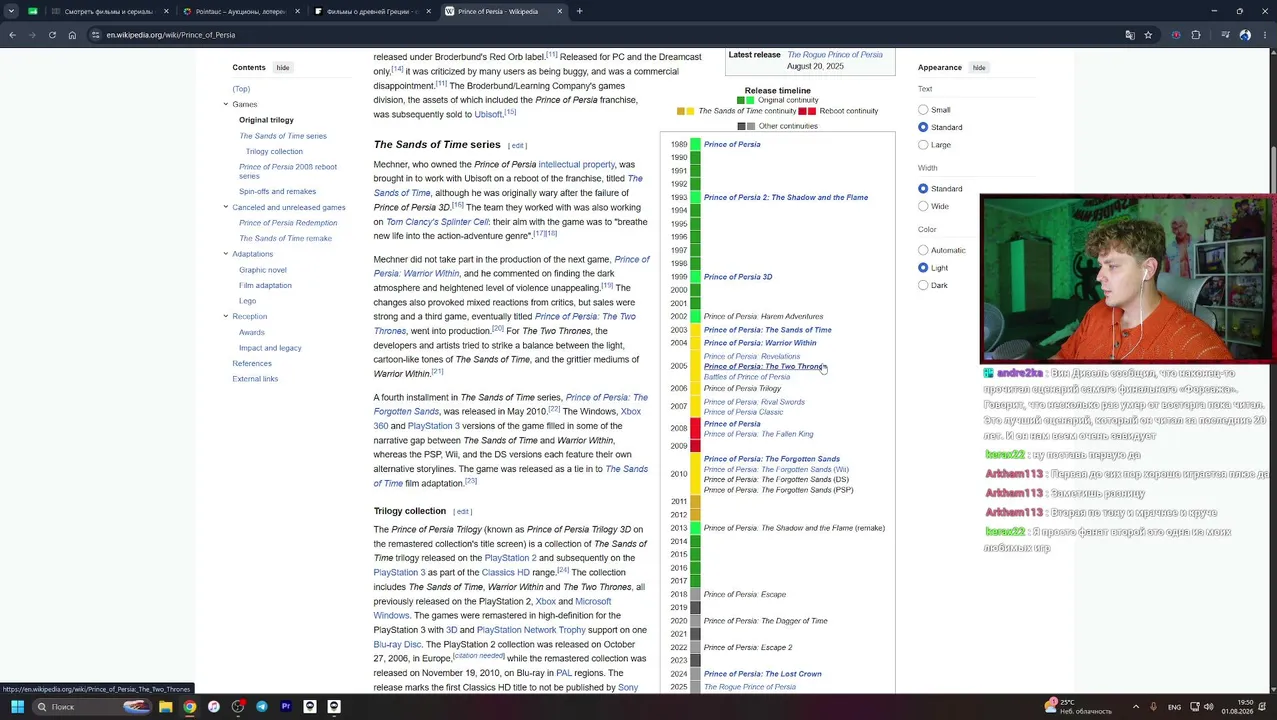Switch to the Pointauc auctions tab

coord(240,11)
